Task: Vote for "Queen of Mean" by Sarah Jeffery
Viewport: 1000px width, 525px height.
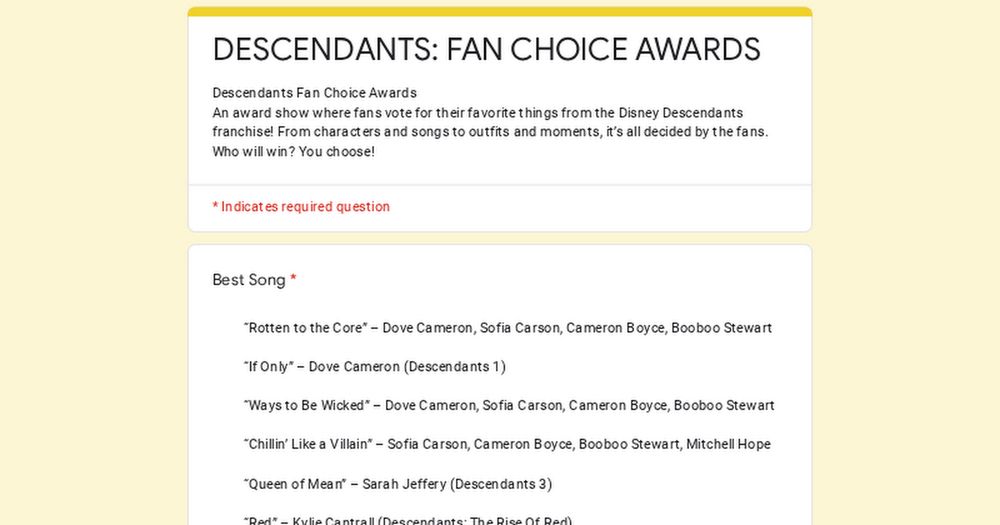Action: (397, 484)
